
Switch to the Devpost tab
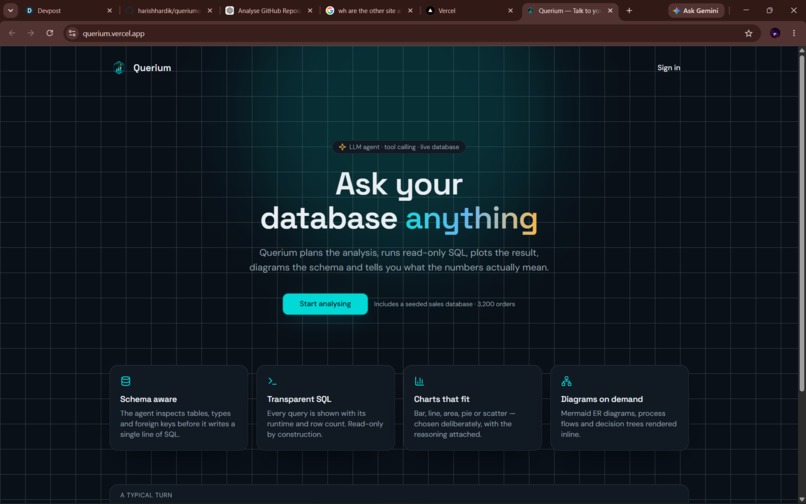[68, 10]
